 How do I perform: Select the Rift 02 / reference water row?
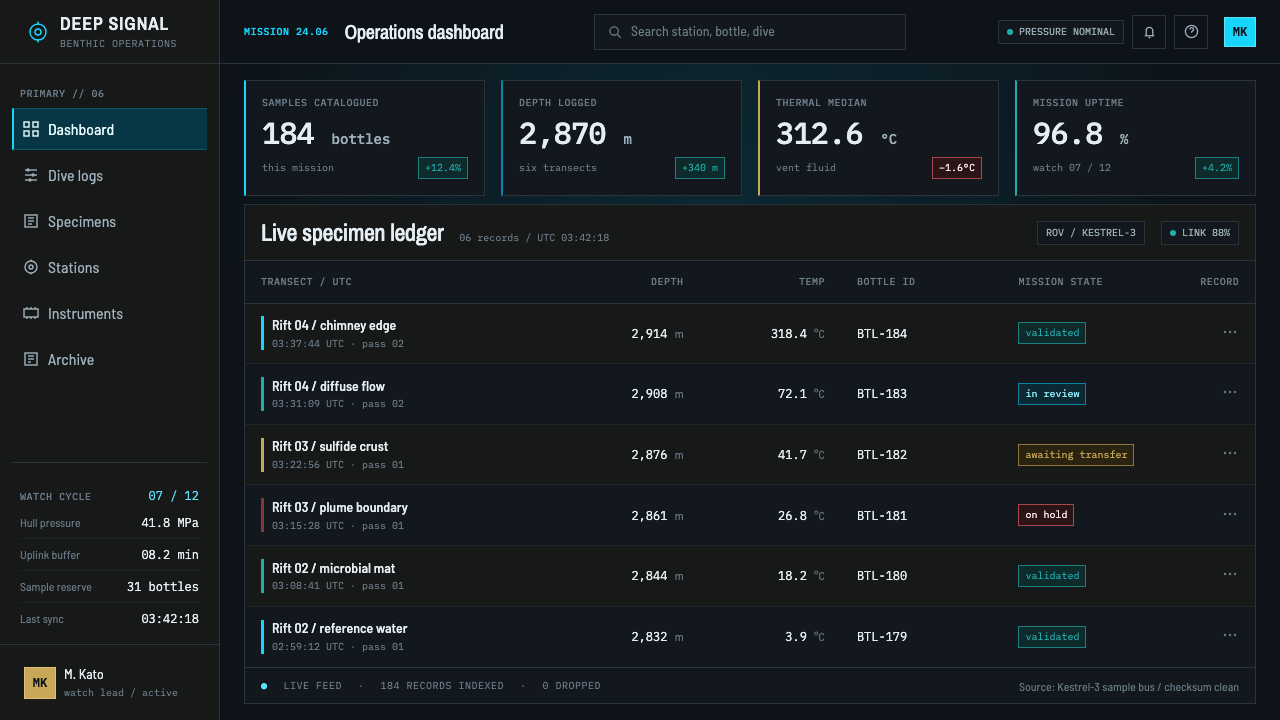tap(750, 636)
